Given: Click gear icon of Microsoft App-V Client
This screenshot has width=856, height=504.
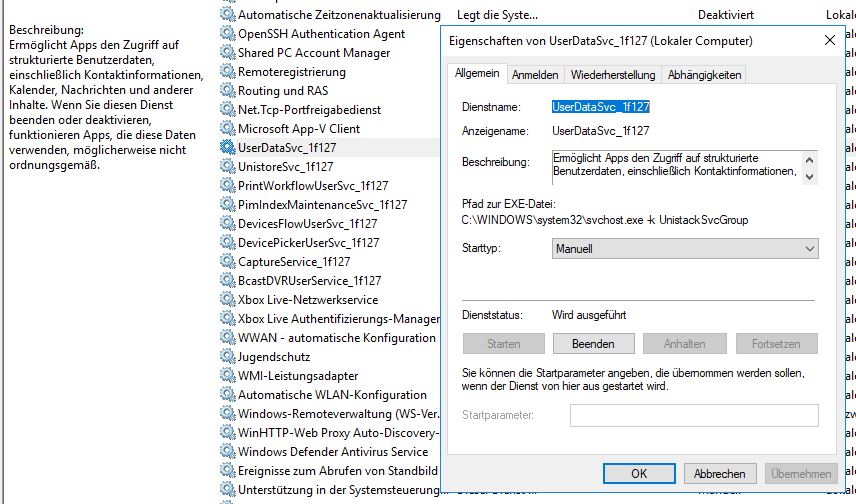Looking at the screenshot, I should [227, 129].
